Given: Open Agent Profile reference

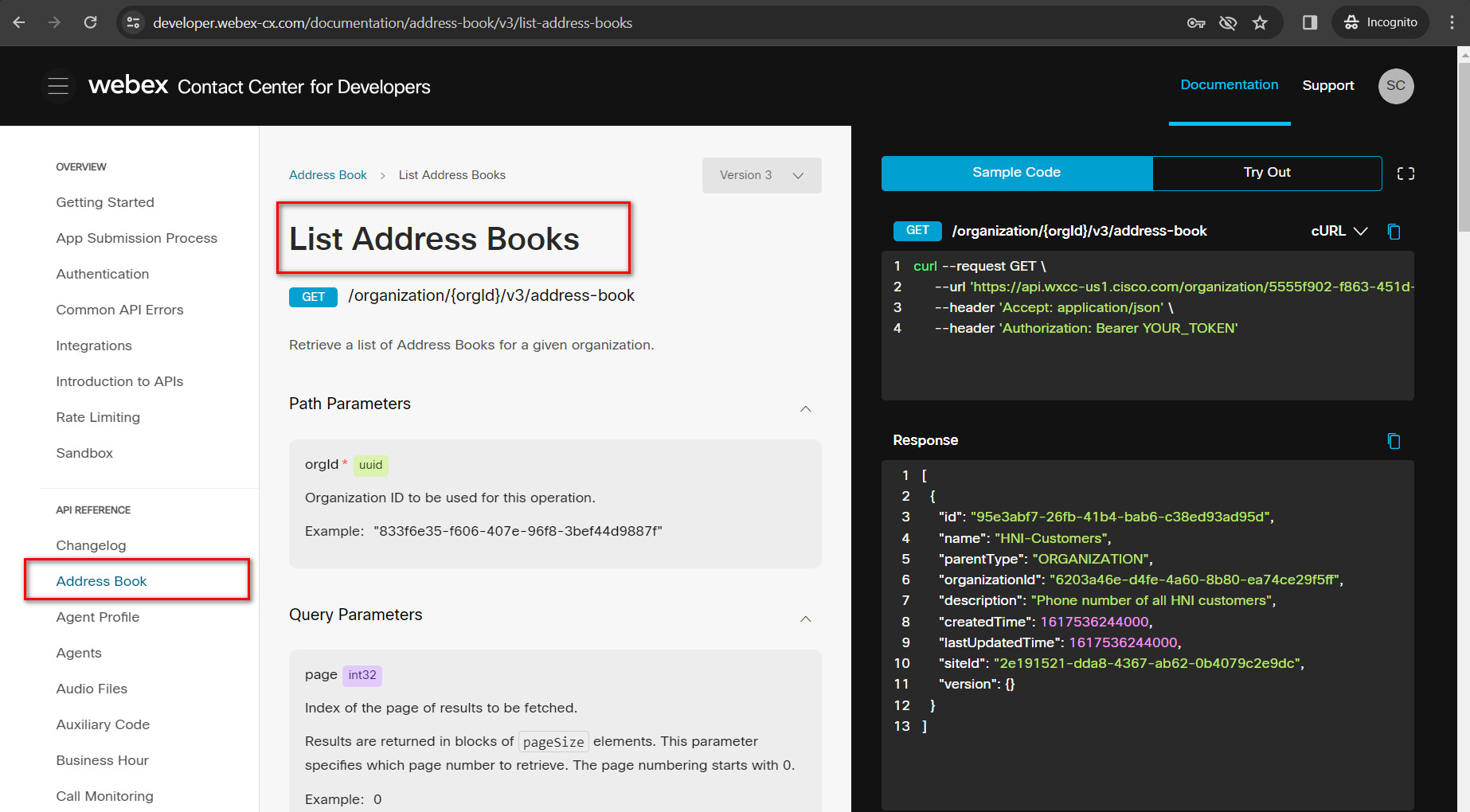Looking at the screenshot, I should [97, 617].
